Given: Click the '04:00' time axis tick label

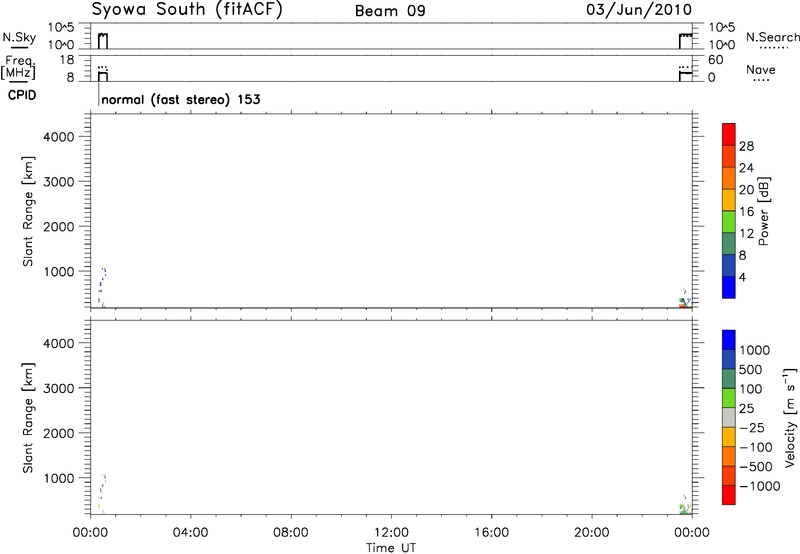Looking at the screenshot, I should point(190,532).
